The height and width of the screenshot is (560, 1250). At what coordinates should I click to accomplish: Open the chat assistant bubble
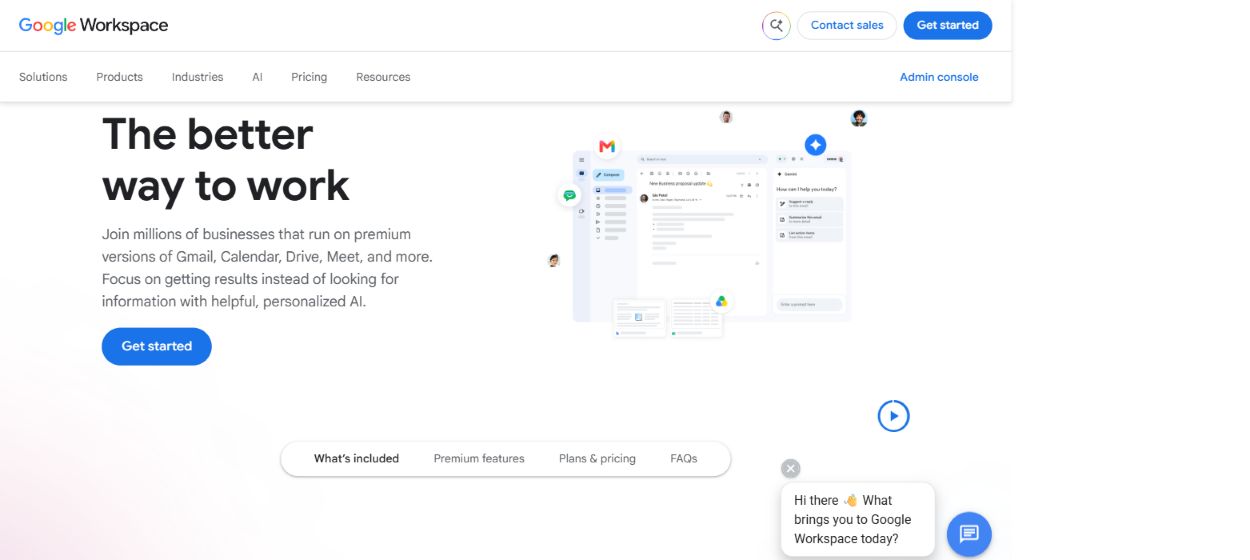pos(969,534)
